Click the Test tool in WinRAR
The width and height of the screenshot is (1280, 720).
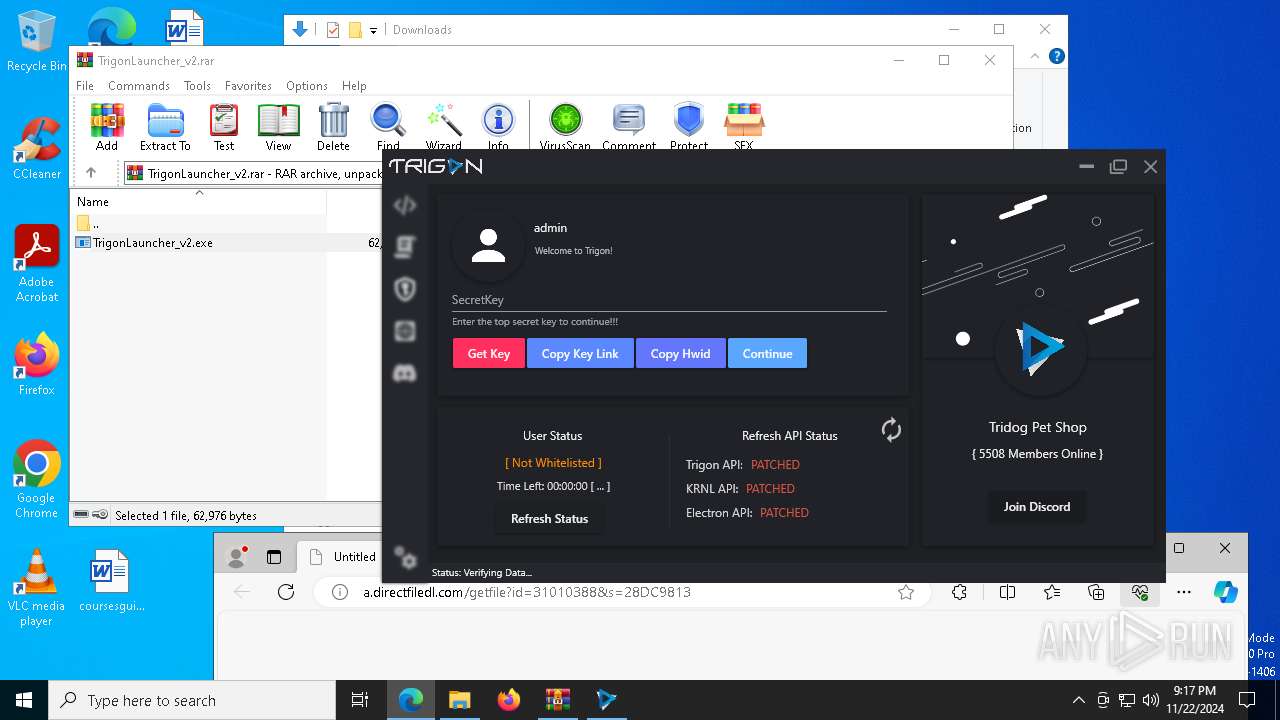(x=224, y=127)
